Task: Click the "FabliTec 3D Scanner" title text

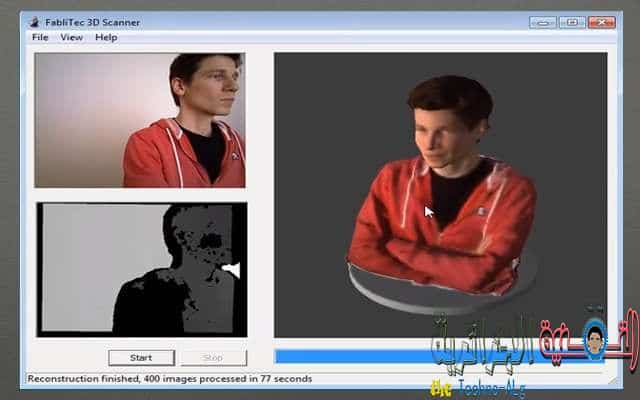Action: (93, 22)
